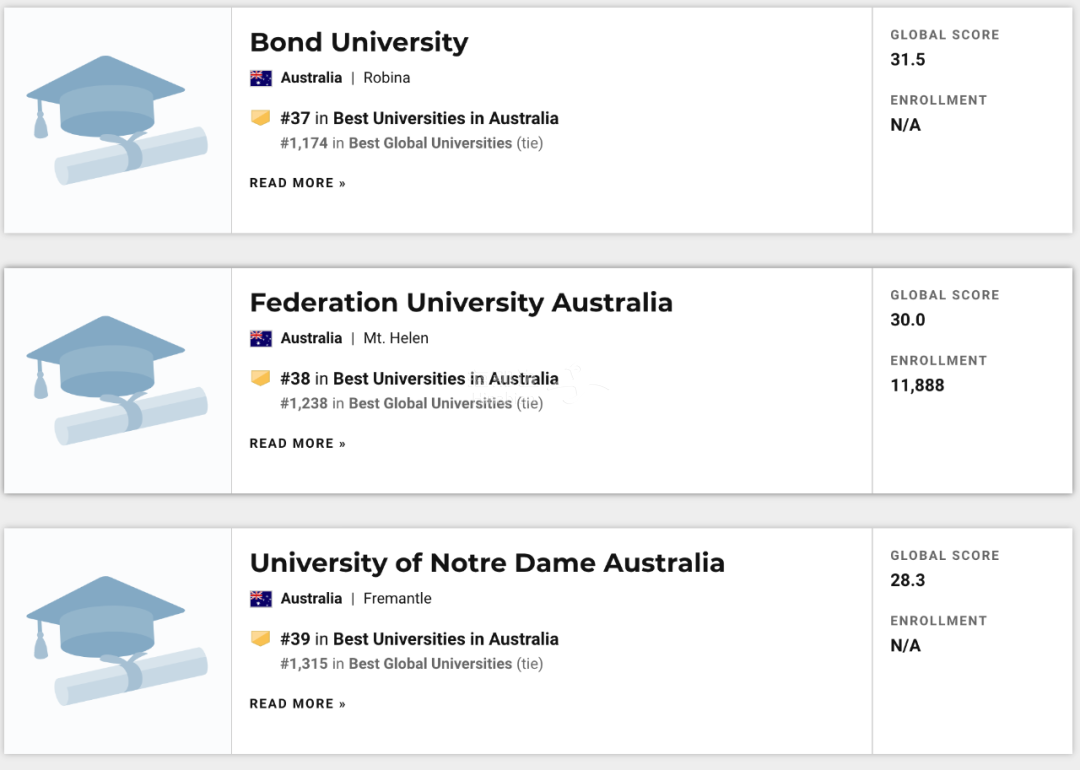
Task: Click Australian flag icon under Bond University
Action: click(260, 78)
